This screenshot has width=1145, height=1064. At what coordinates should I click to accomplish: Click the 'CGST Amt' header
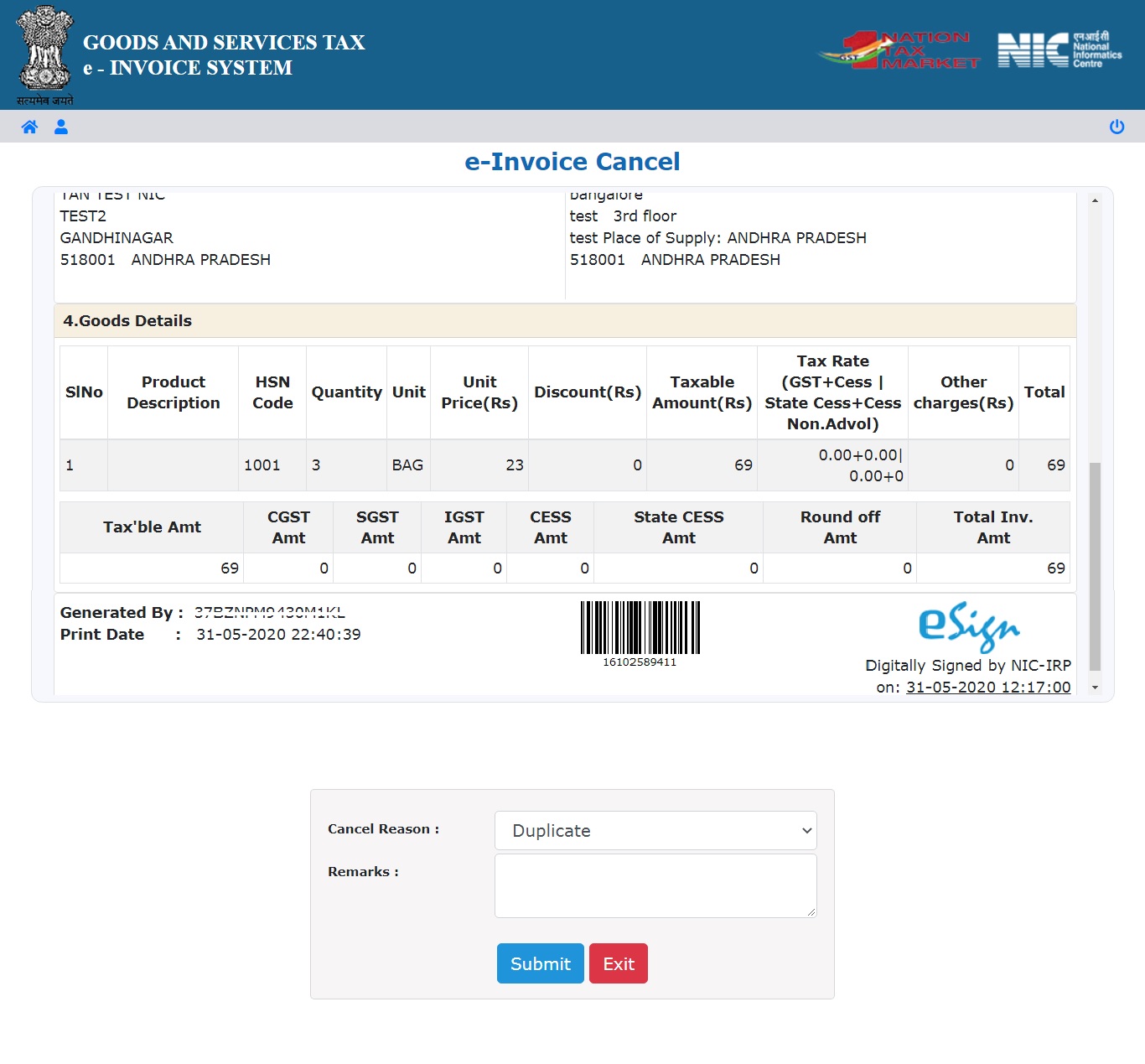[288, 527]
